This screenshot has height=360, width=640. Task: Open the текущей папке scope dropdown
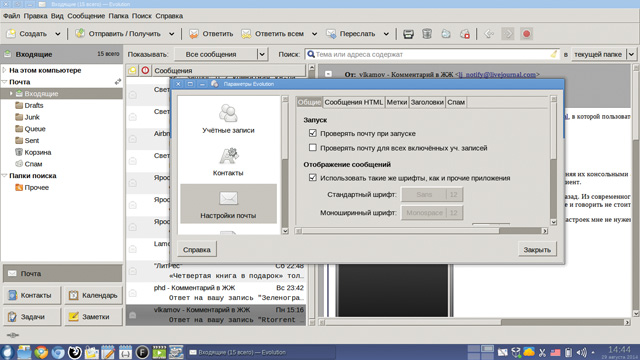point(603,54)
